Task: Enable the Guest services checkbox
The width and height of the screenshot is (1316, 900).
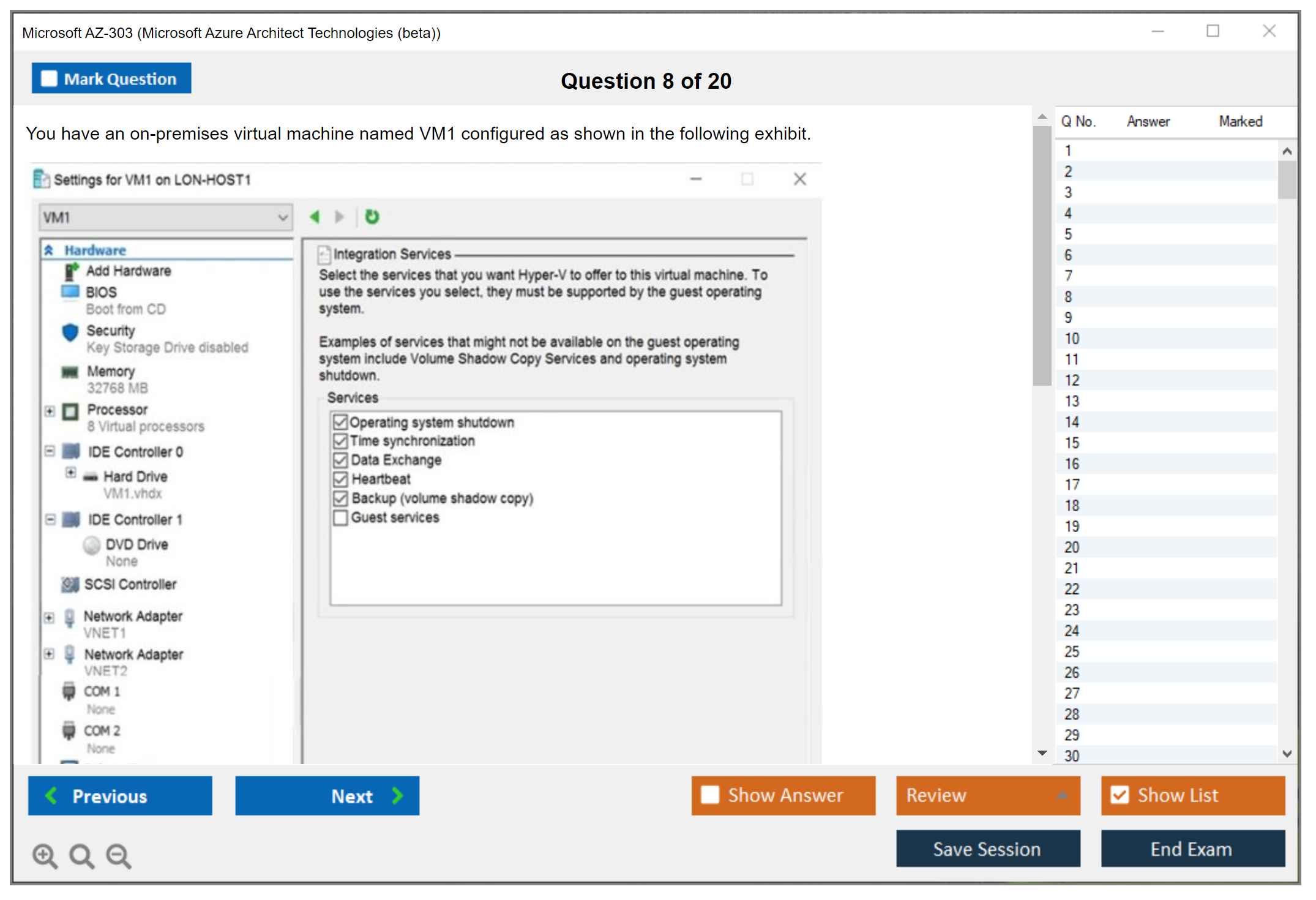Action: 340,518
